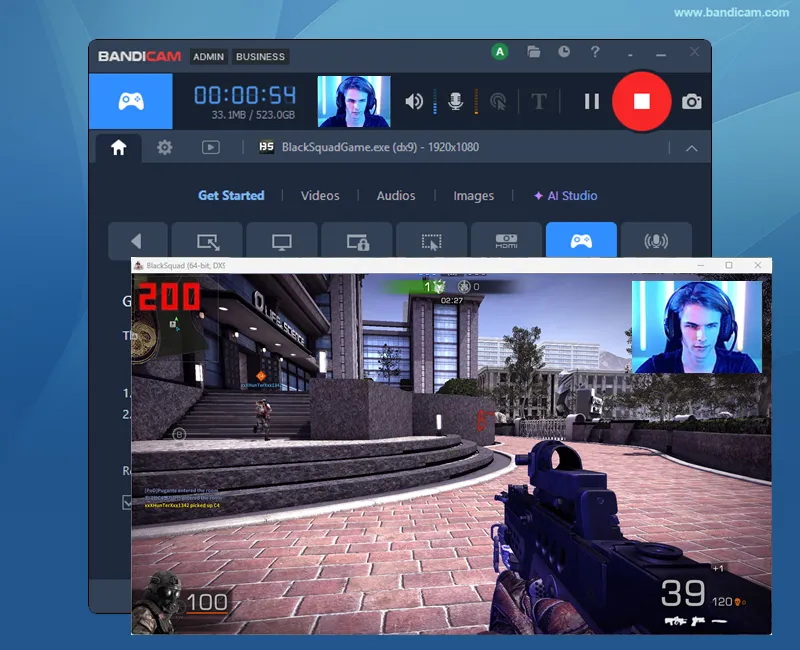Click the red 200 FPS counter
The width and height of the screenshot is (800, 650).
pos(169,297)
